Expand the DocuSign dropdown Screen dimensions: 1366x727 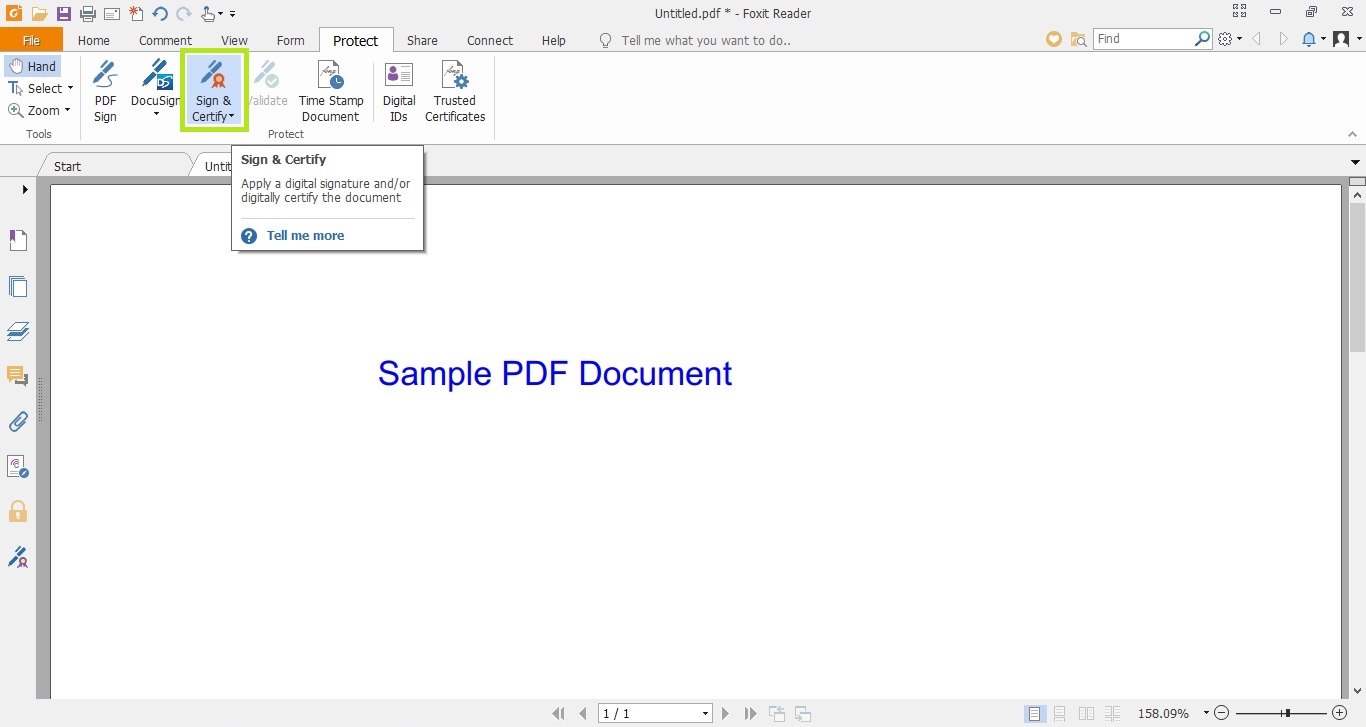(x=156, y=114)
